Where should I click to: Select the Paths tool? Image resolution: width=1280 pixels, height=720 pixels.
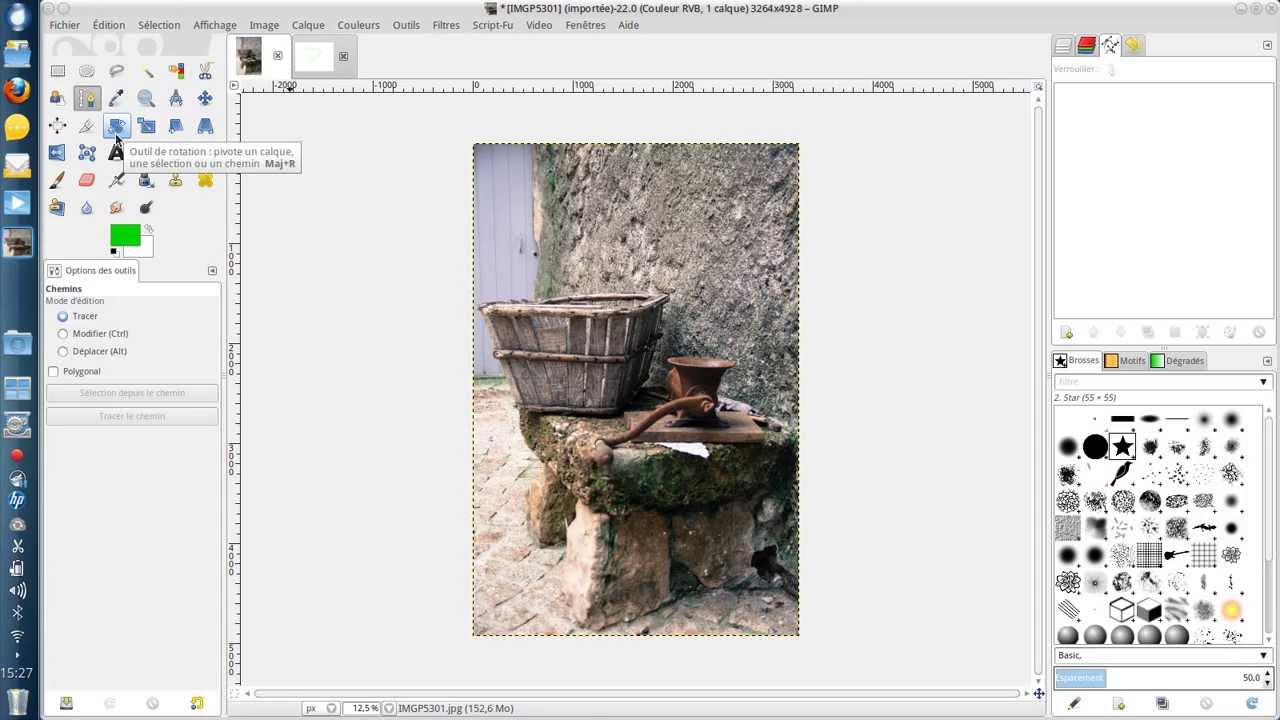click(87, 98)
